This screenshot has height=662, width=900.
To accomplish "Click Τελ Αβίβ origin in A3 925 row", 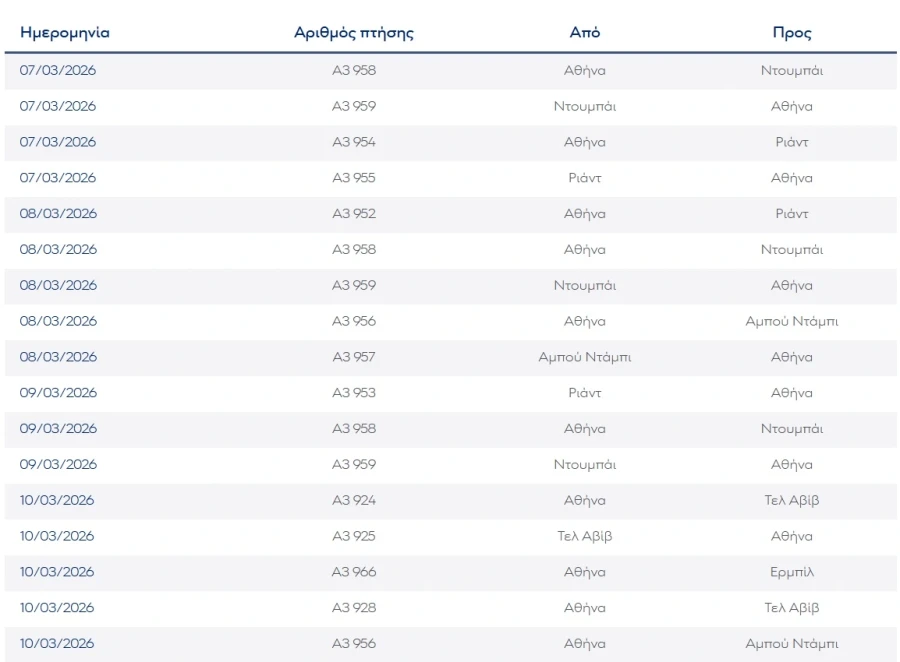I will click(585, 536).
